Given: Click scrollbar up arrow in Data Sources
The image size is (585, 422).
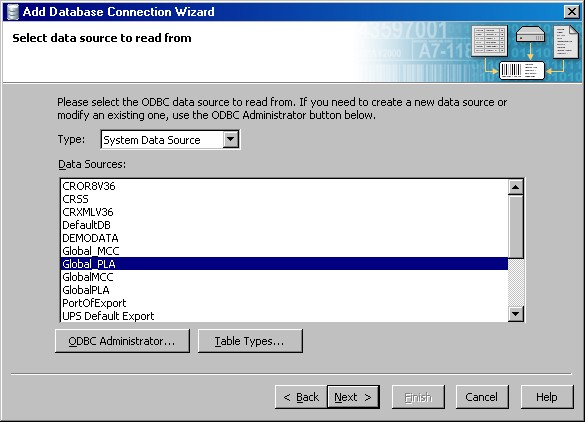Looking at the screenshot, I should point(516,187).
